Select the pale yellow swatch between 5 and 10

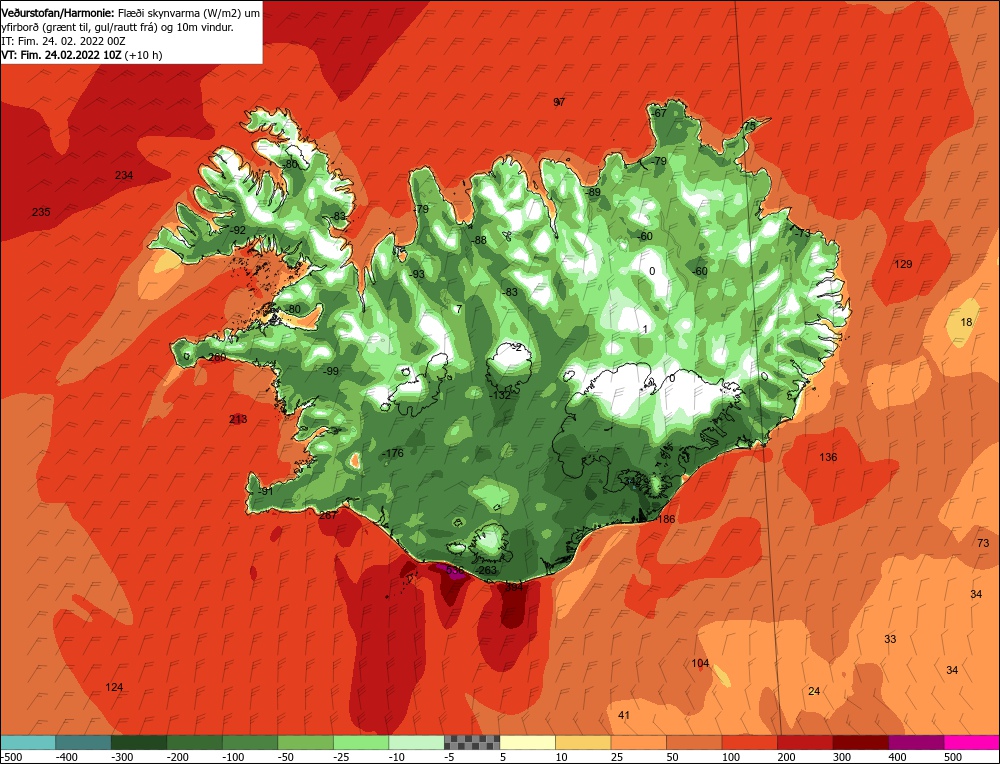(x=527, y=742)
